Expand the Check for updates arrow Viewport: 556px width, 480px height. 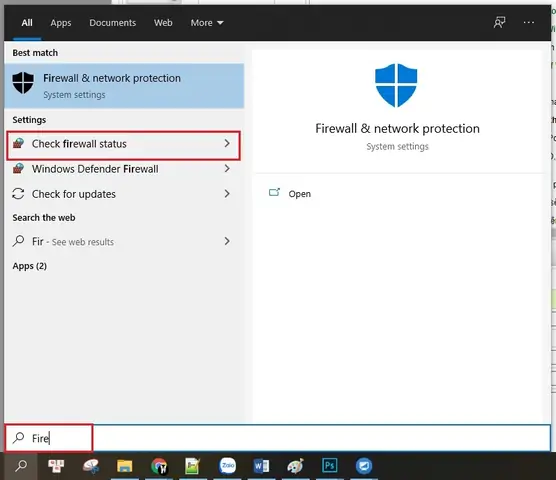(227, 194)
